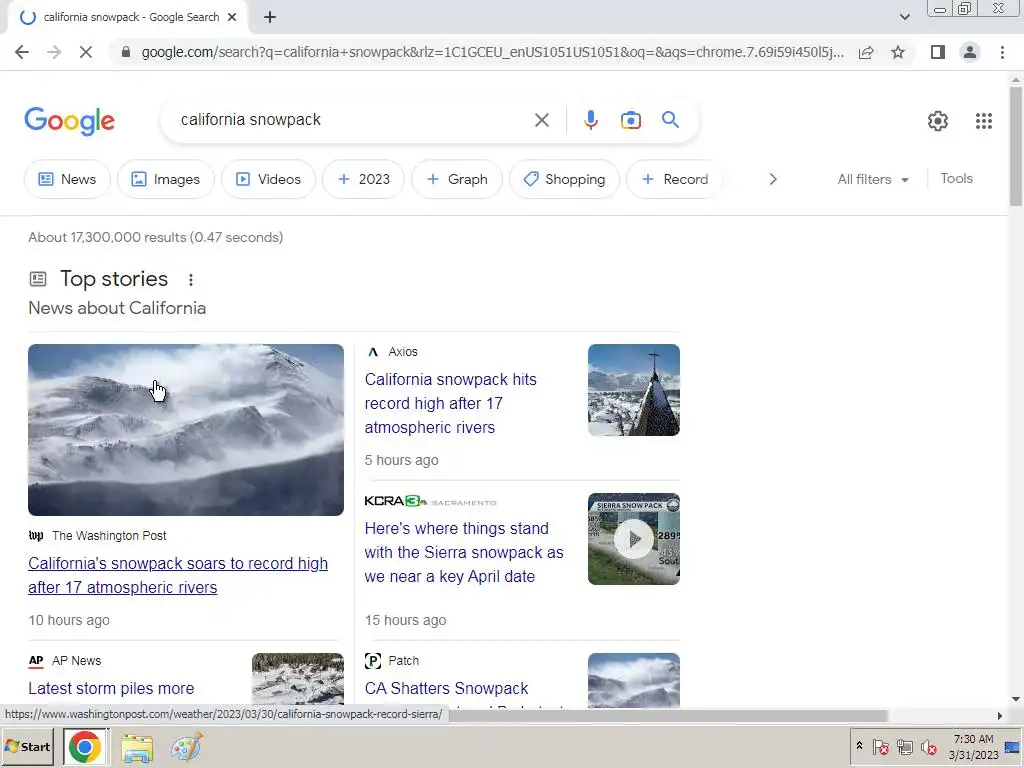Viewport: 1024px width, 768px height.
Task: Share this page icon in address bar
Action: (866, 52)
